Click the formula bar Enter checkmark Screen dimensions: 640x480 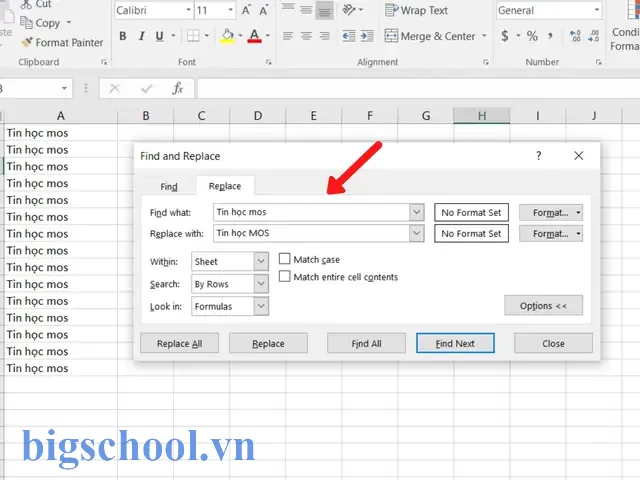click(x=147, y=88)
